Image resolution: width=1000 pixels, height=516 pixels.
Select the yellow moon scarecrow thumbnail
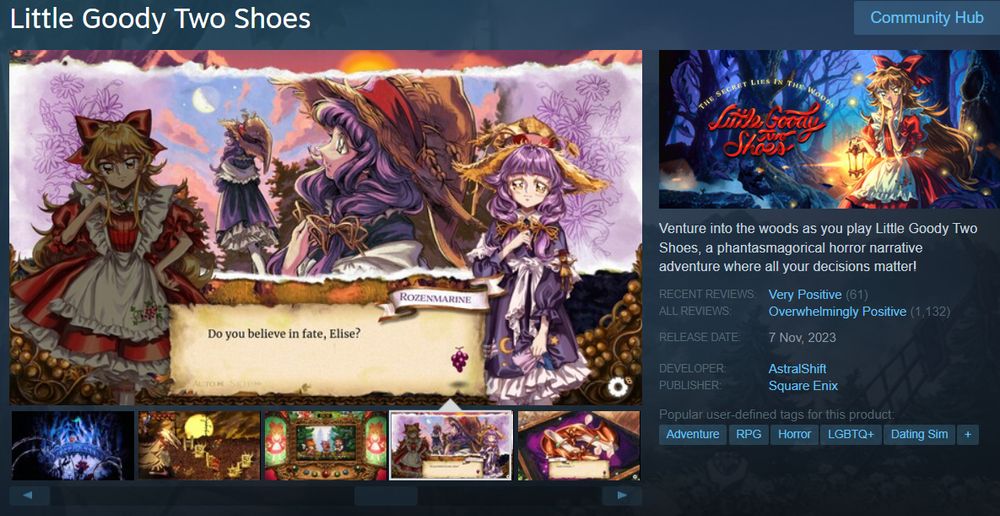tap(199, 445)
